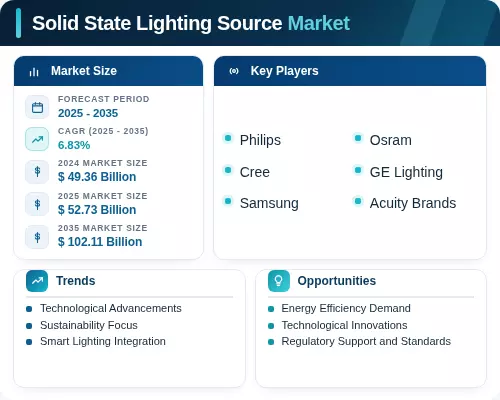Click the Solid State Lighting Source Market title

coord(191,23)
